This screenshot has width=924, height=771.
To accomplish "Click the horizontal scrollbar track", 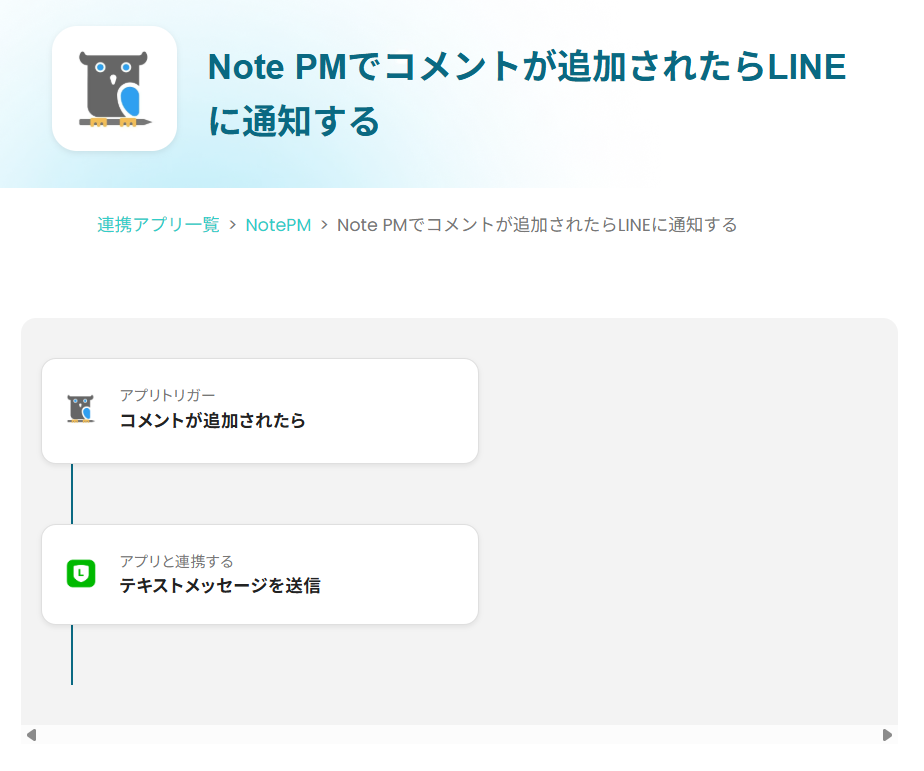I will pyautogui.click(x=460, y=735).
